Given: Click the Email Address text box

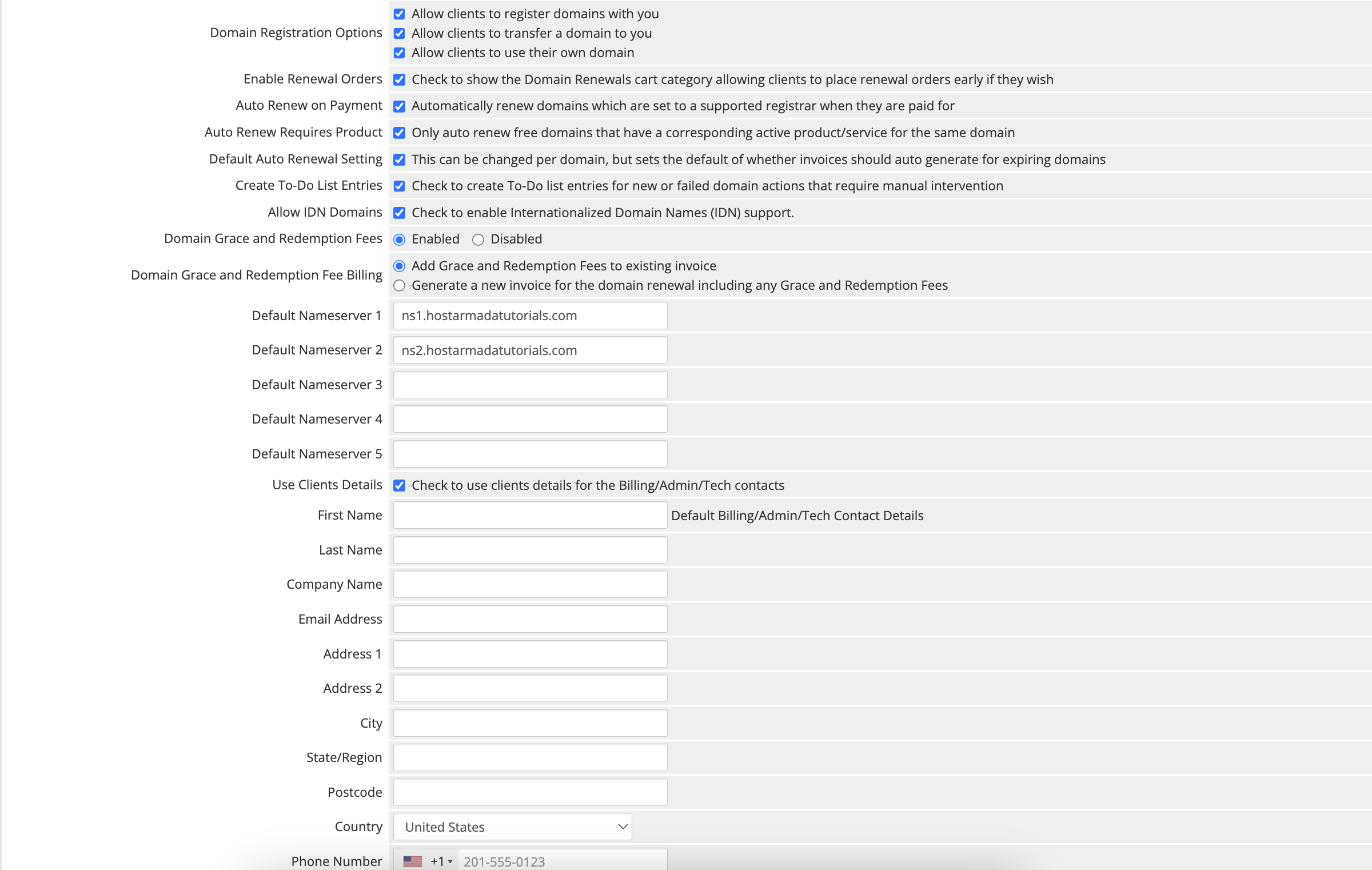Looking at the screenshot, I should [x=529, y=619].
